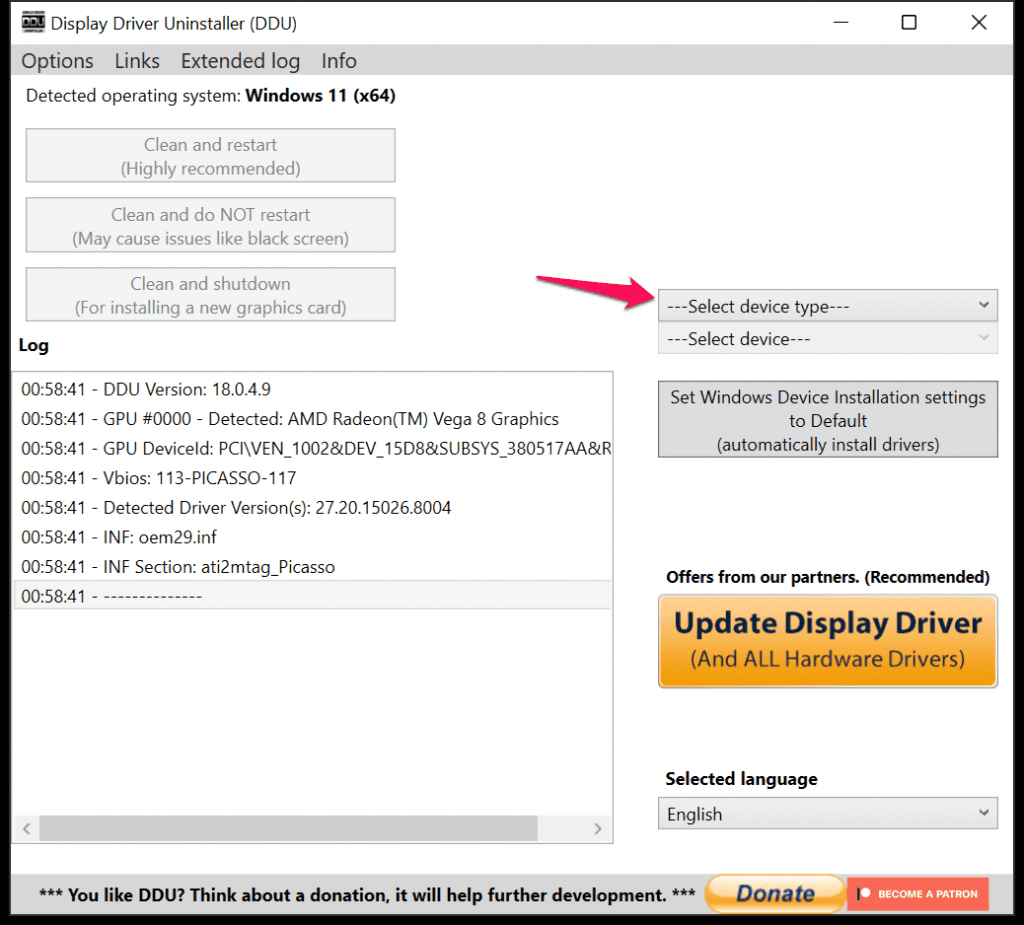This screenshot has width=1024, height=925.
Task: Click the DDU app icon in title bar
Action: (x=33, y=22)
